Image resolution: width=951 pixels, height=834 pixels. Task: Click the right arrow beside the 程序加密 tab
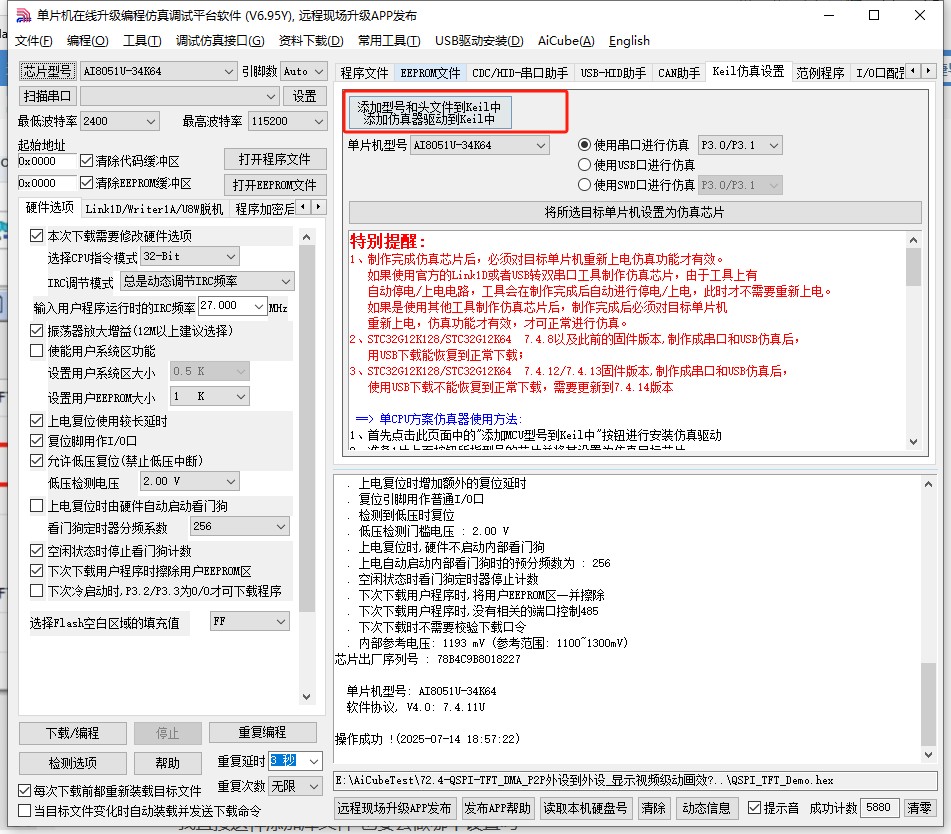tap(319, 207)
